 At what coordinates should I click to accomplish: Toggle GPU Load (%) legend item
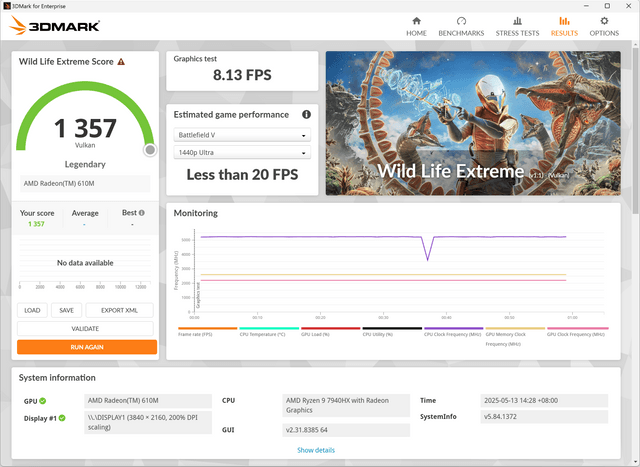[x=331, y=331]
